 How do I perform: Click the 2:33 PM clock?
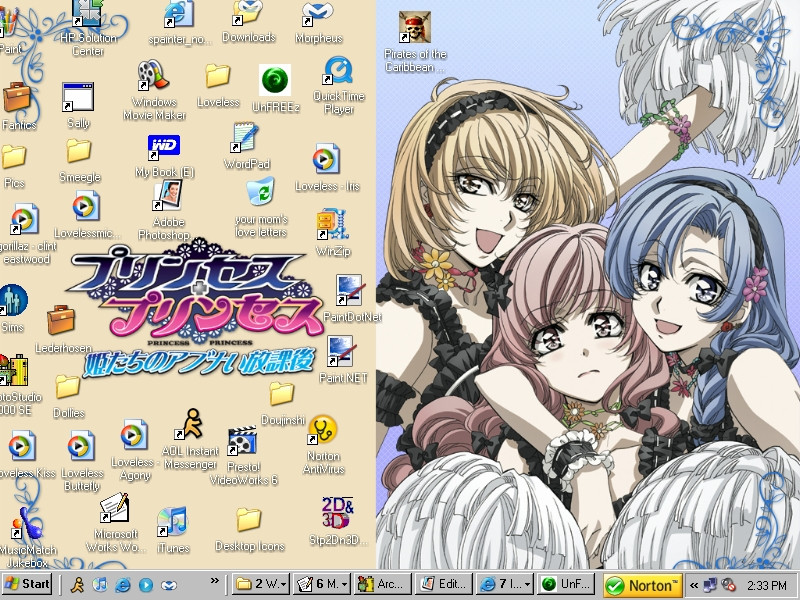(766, 585)
